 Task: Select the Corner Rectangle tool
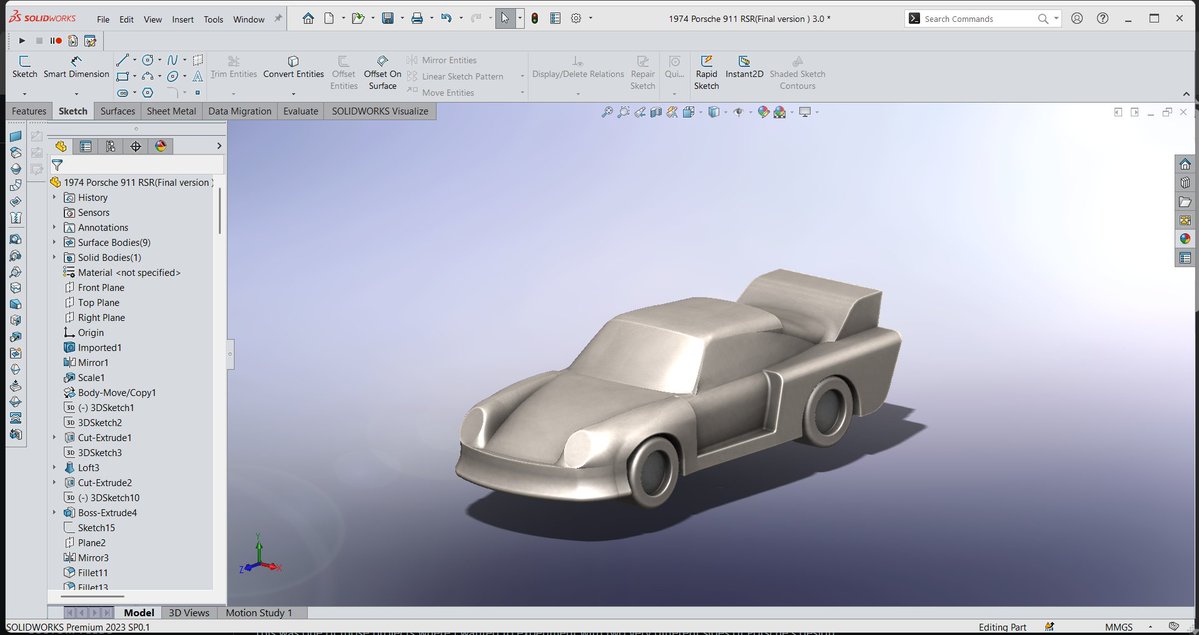pyautogui.click(x=122, y=76)
